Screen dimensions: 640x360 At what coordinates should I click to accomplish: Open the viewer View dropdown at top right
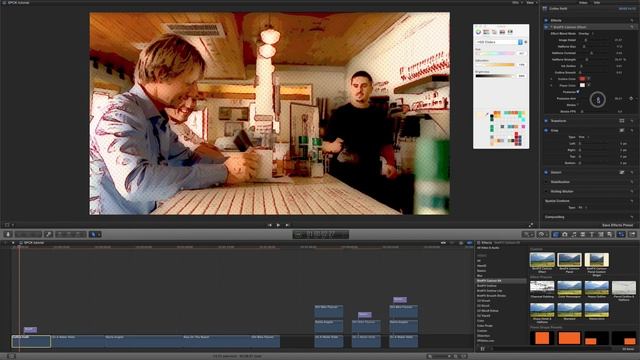pos(531,2)
